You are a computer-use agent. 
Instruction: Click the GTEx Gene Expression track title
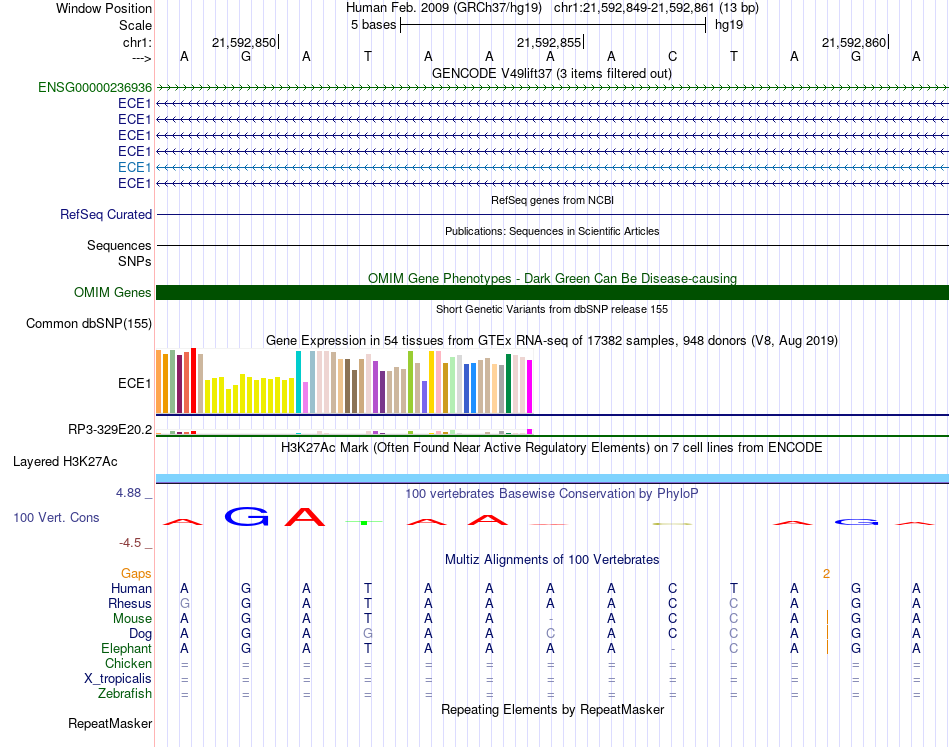click(552, 340)
